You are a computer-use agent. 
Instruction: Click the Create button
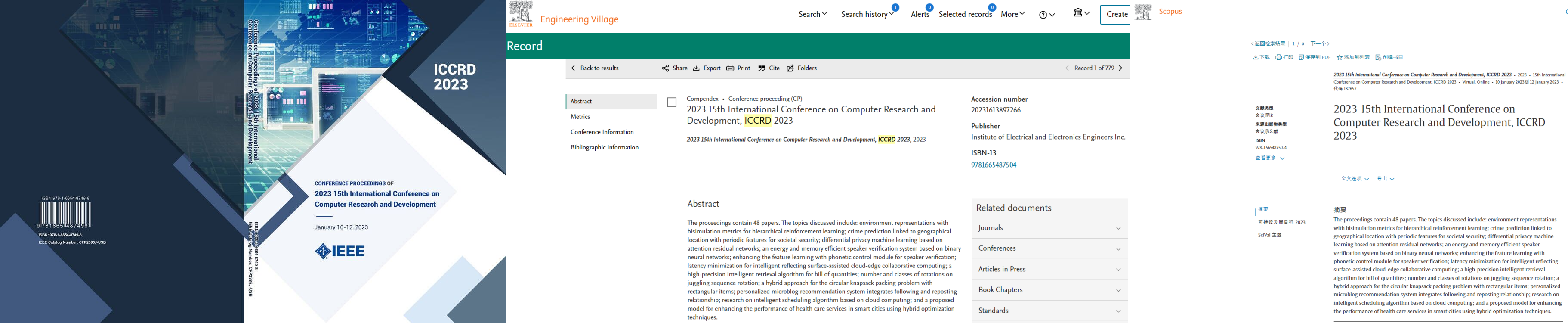(x=1116, y=15)
